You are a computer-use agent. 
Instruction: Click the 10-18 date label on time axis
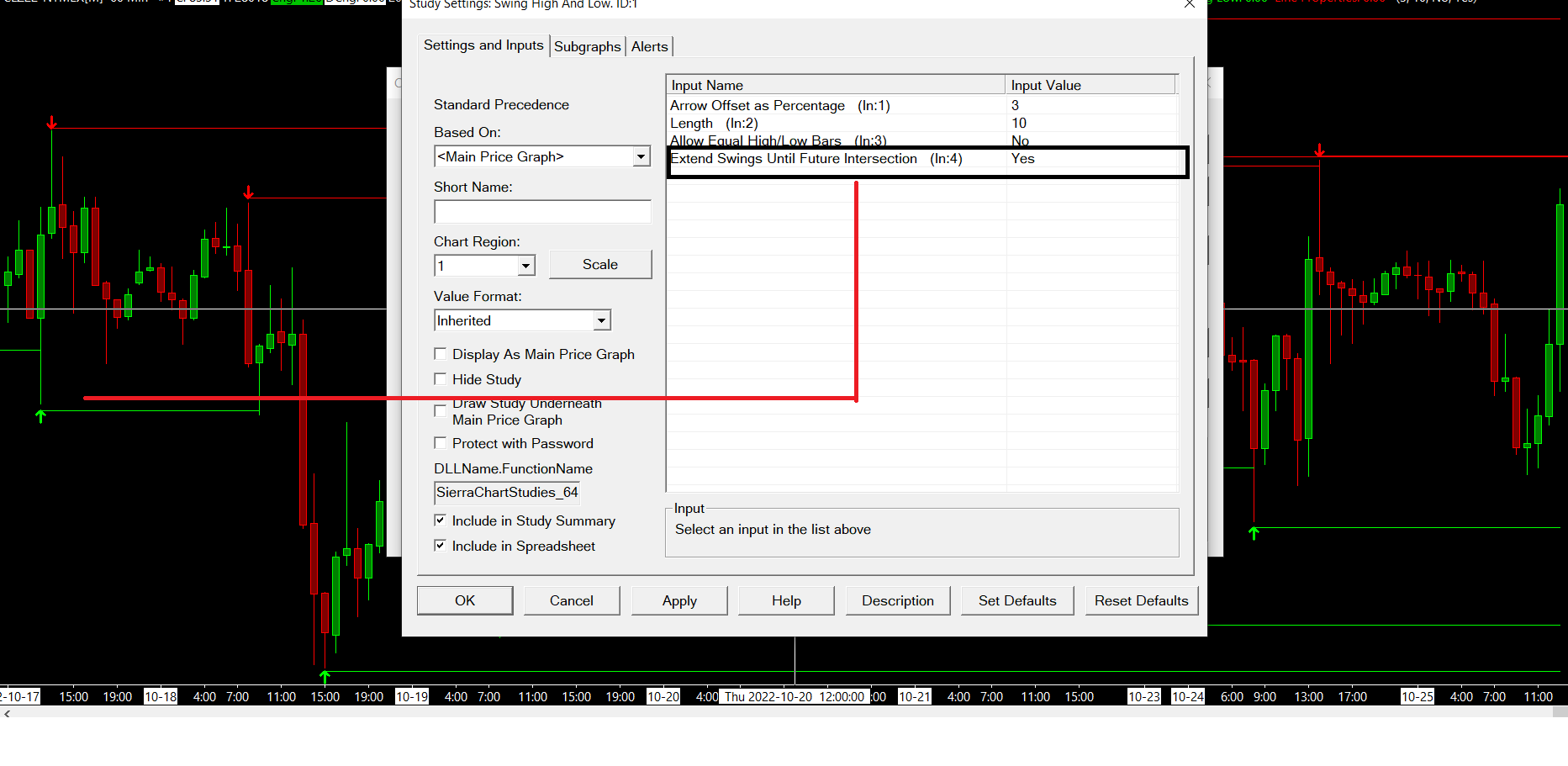click(161, 696)
